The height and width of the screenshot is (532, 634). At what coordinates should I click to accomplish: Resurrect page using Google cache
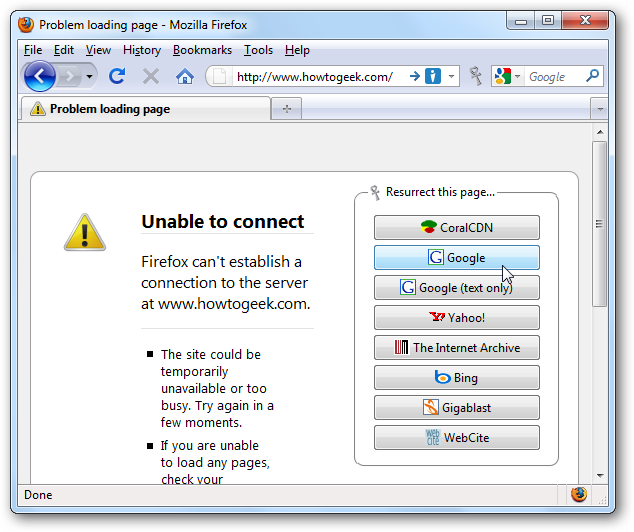point(456,258)
